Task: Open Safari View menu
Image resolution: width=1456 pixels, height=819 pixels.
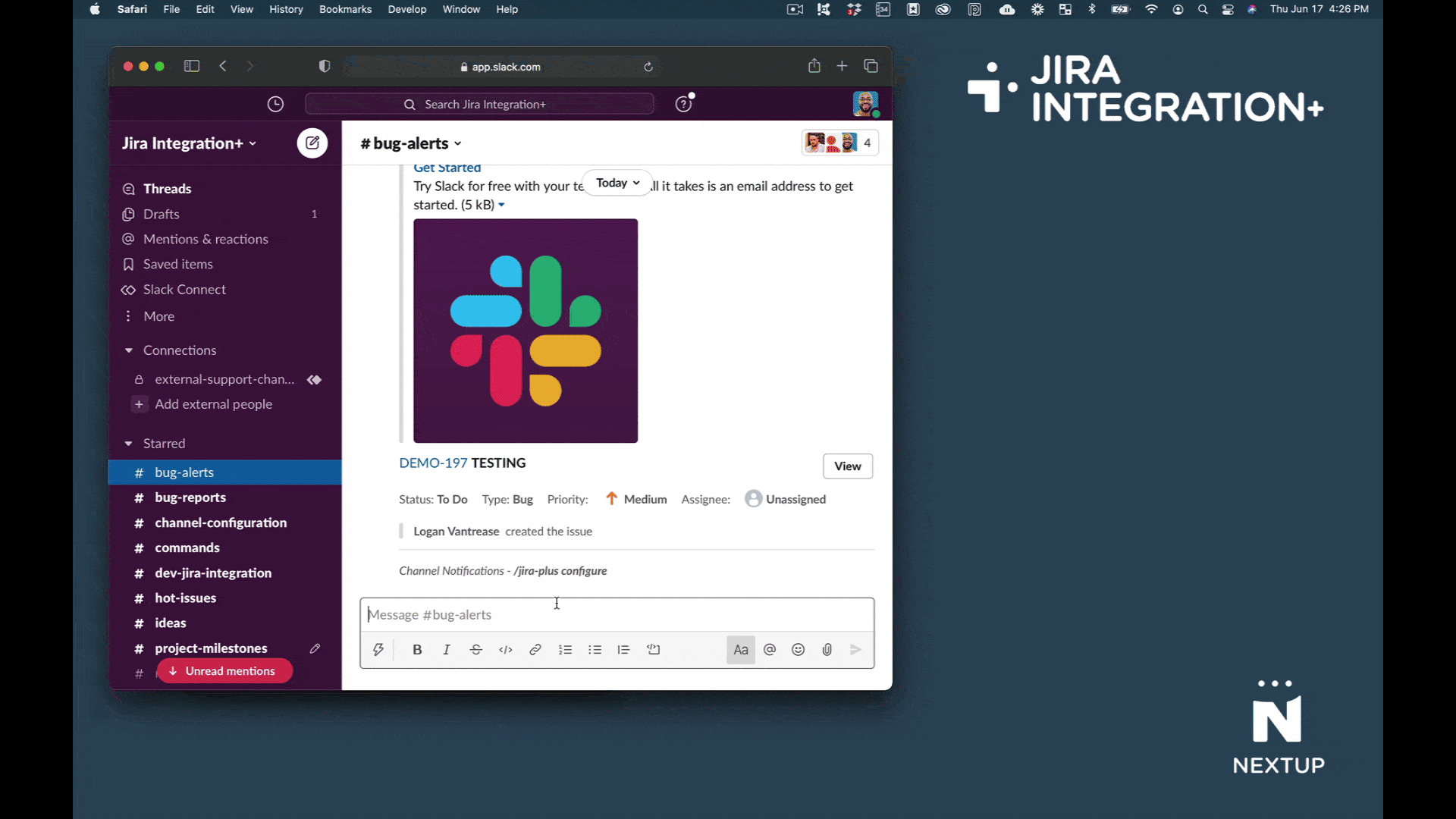Action: [x=242, y=9]
